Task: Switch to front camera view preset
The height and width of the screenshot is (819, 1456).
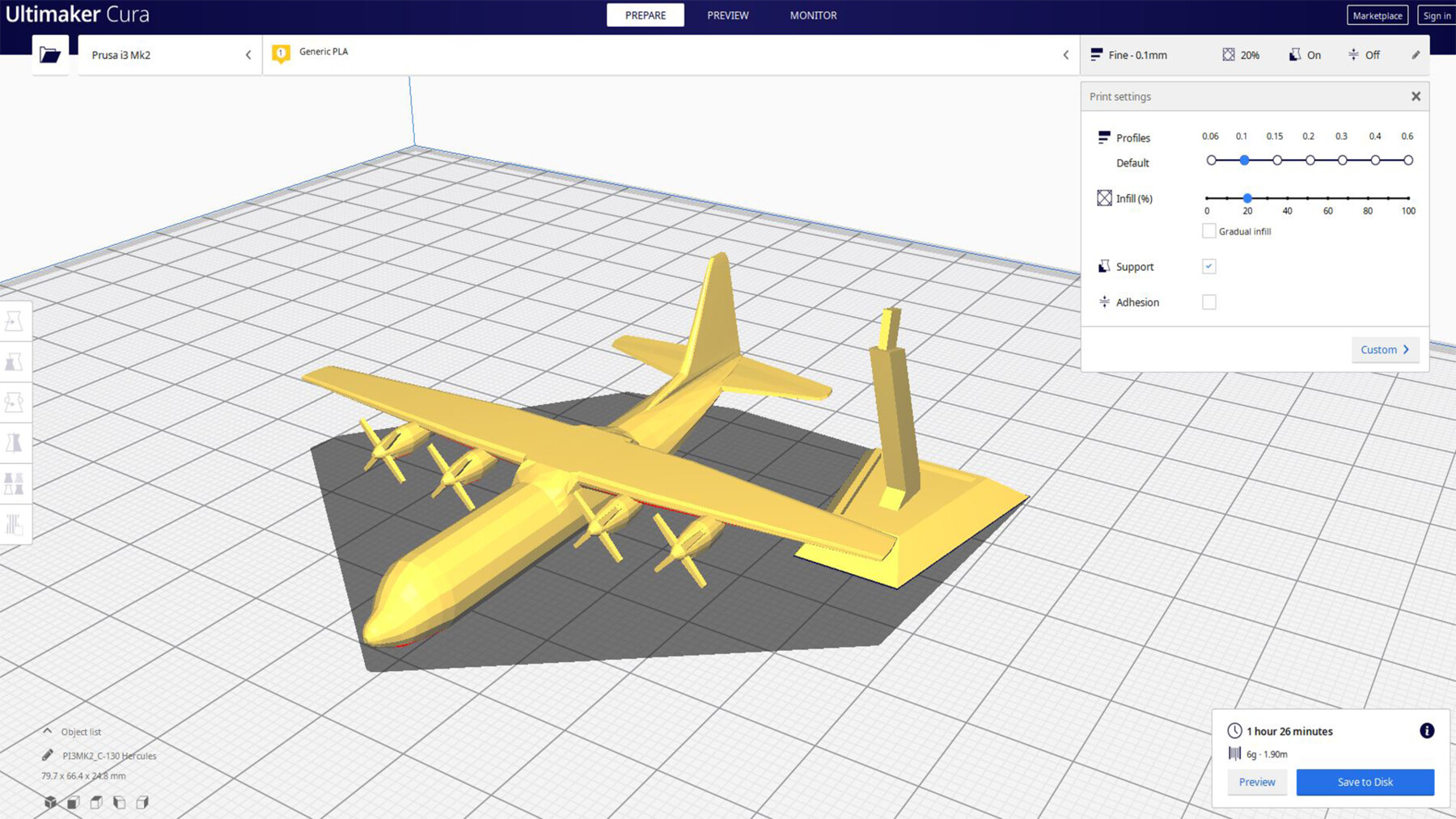Action: point(73,803)
